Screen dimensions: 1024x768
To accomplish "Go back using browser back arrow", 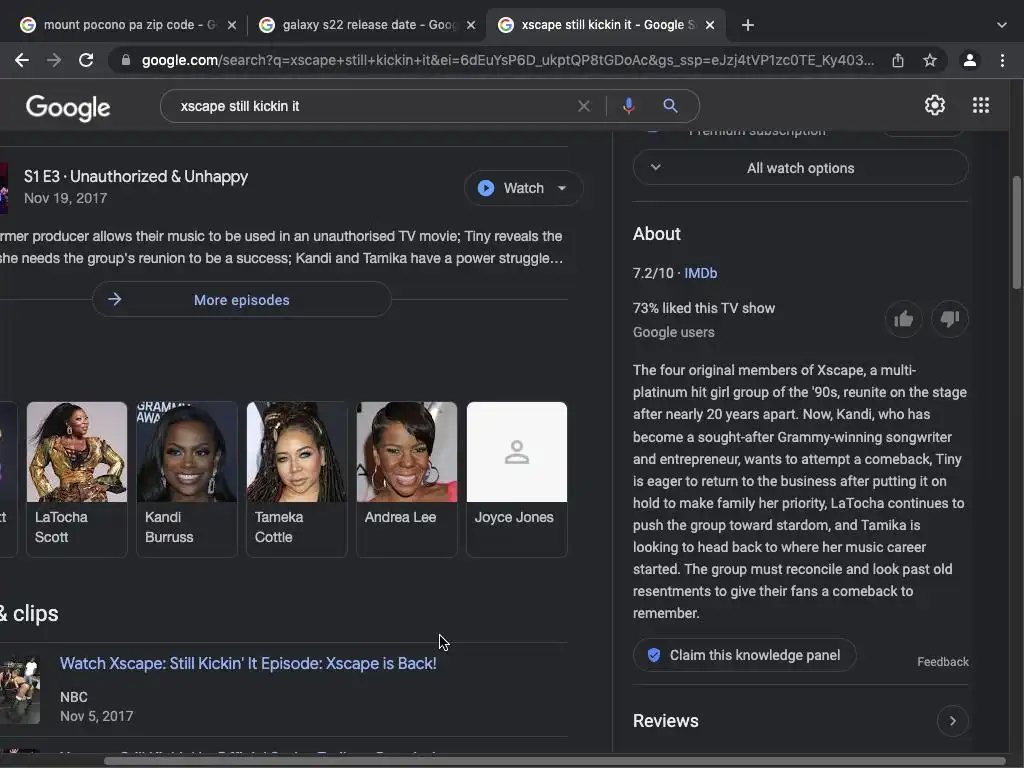I will (x=22, y=61).
